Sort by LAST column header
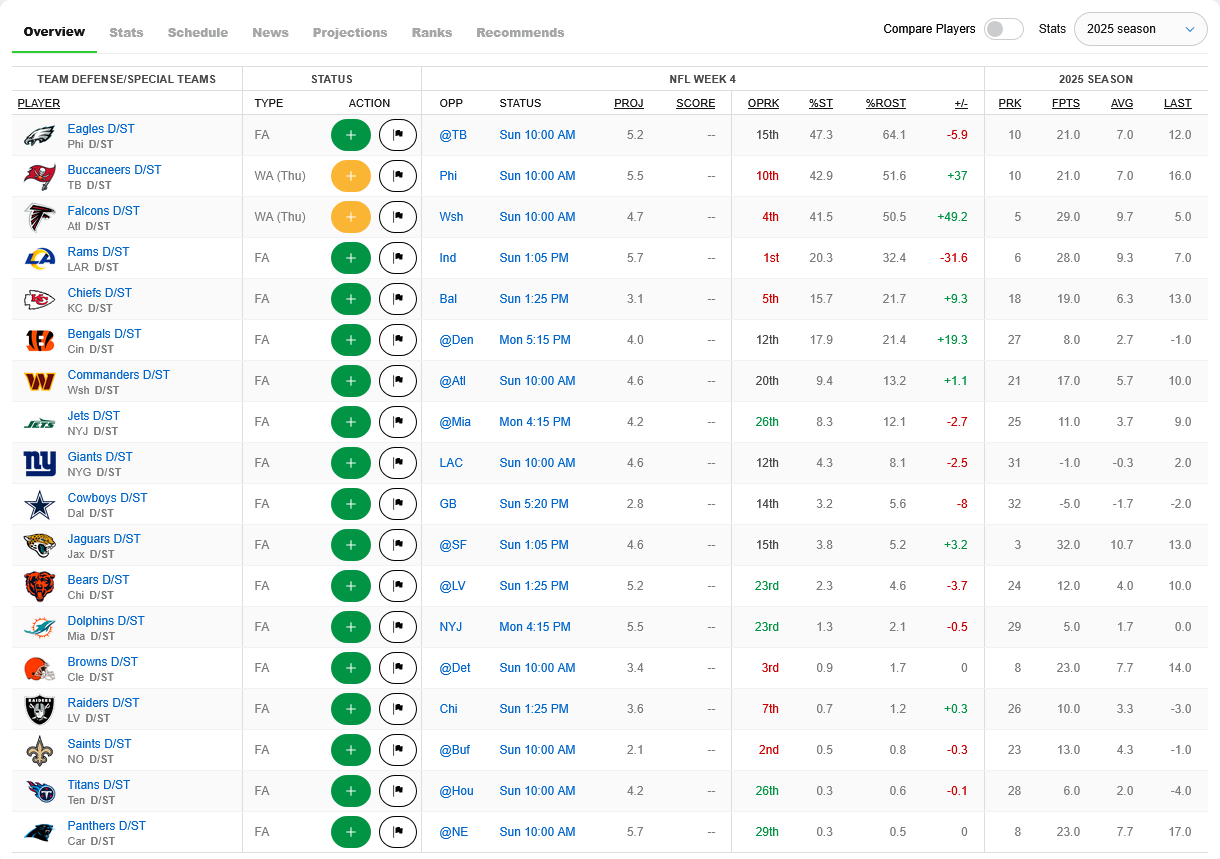The width and height of the screenshot is (1220, 859). 1178,103
